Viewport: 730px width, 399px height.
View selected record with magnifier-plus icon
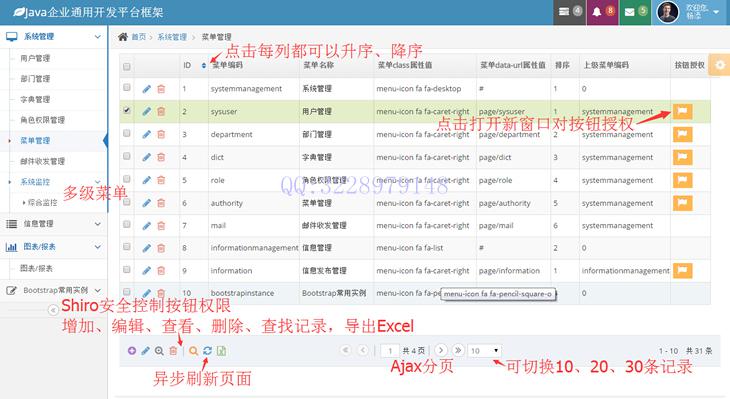(x=159, y=351)
